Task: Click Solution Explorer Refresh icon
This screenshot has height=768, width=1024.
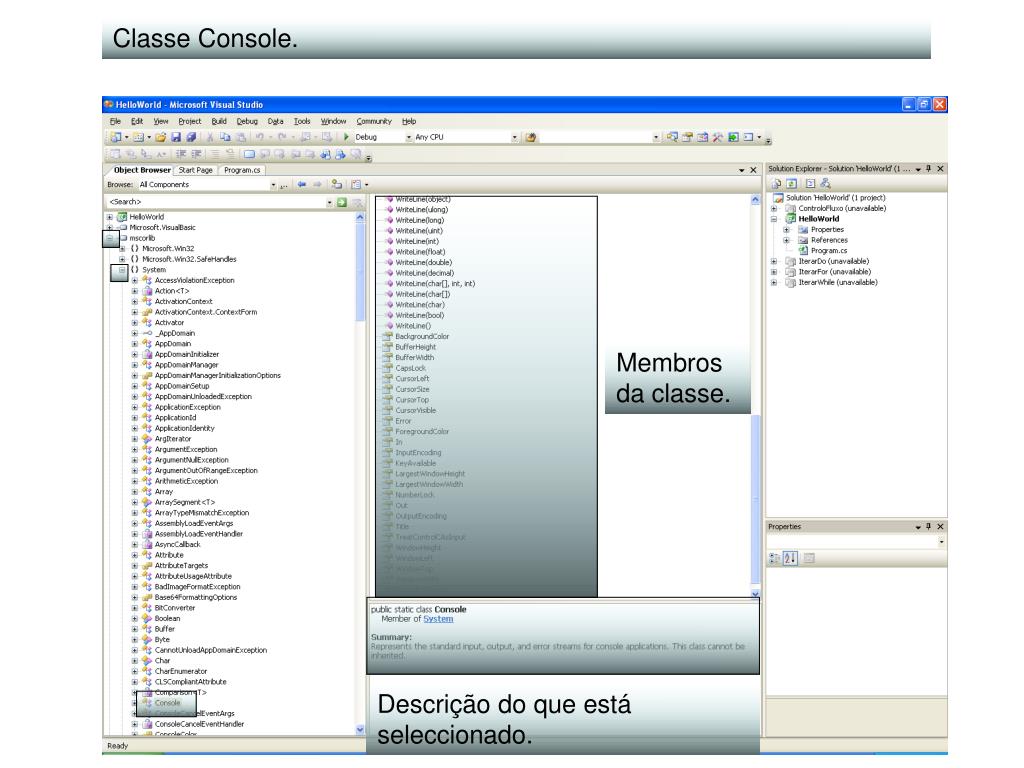Action: [x=792, y=184]
